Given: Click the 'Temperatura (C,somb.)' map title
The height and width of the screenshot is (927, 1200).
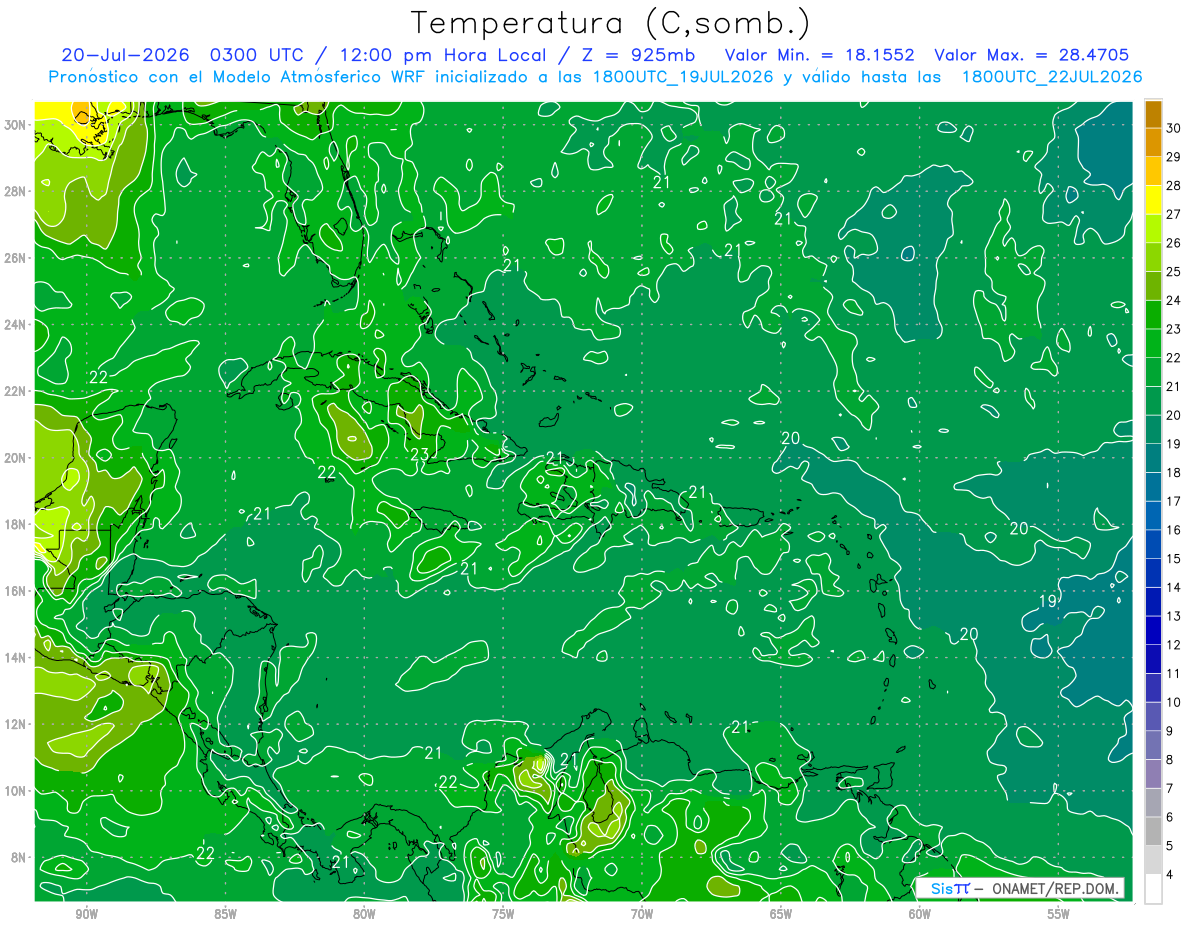Looking at the screenshot, I should [x=611, y=23].
